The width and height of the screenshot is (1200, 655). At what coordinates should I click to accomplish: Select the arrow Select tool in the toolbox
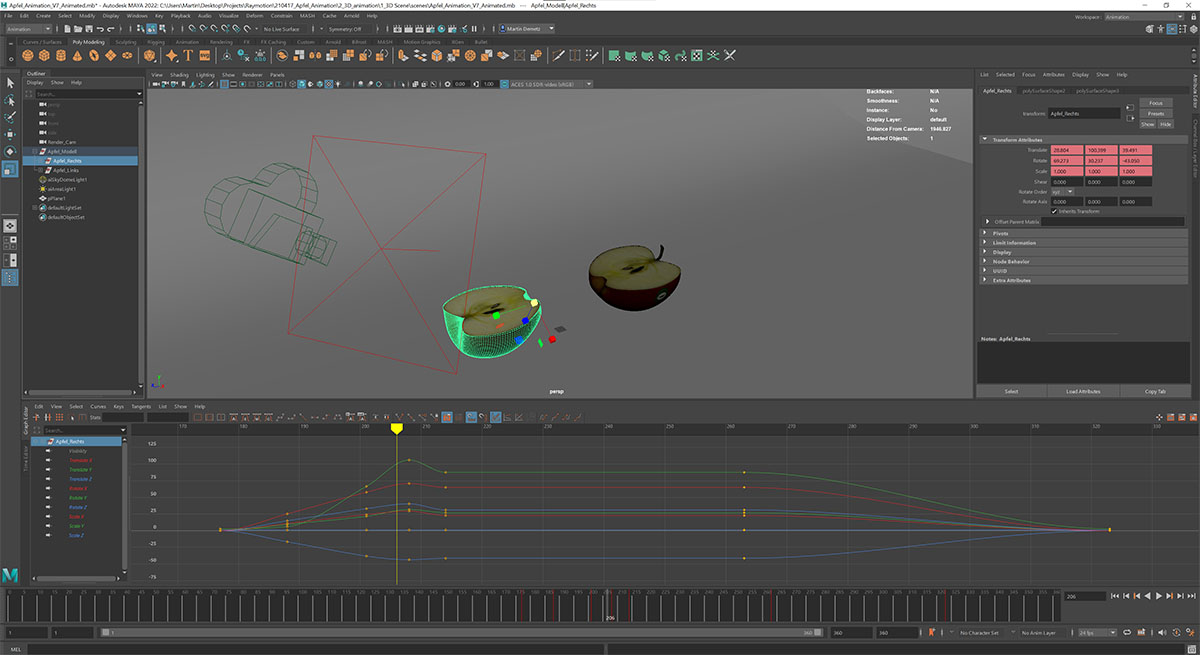[10, 83]
